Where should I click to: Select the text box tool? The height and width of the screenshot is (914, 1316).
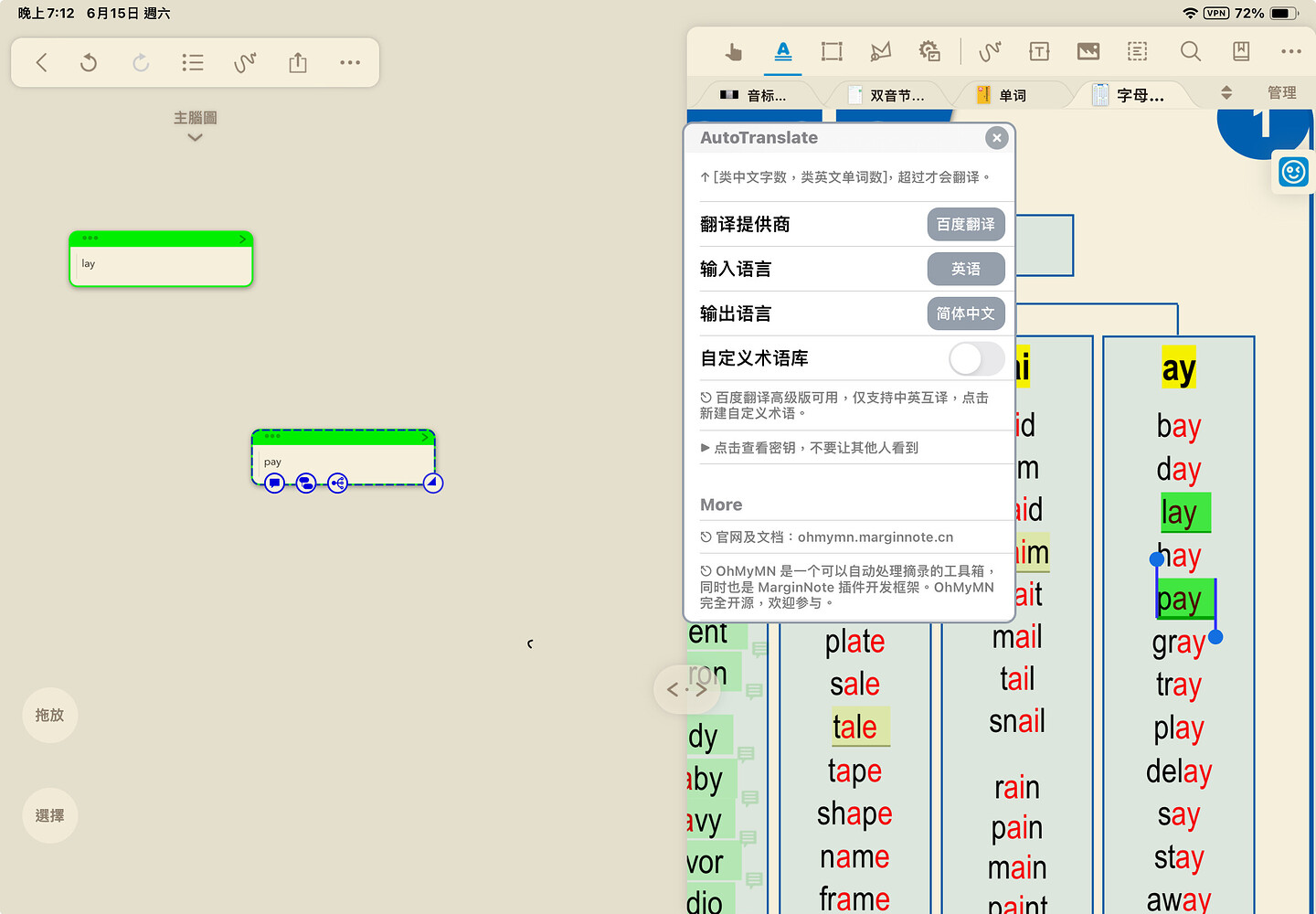1039,51
